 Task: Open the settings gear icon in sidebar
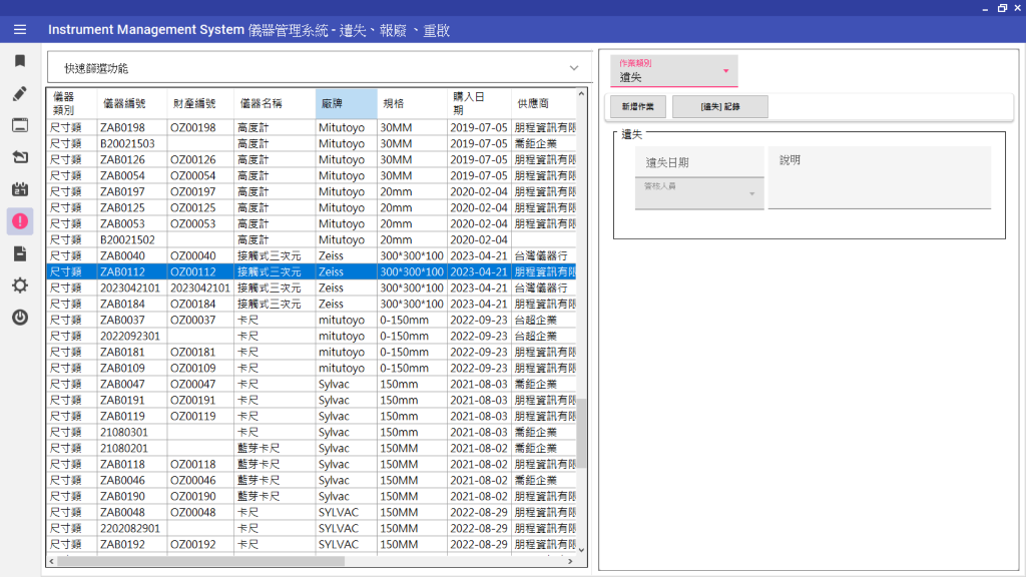pyautogui.click(x=19, y=287)
